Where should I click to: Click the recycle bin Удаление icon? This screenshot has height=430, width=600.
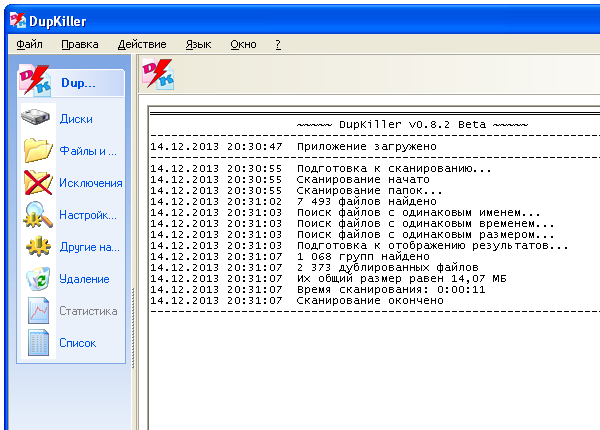(38, 279)
